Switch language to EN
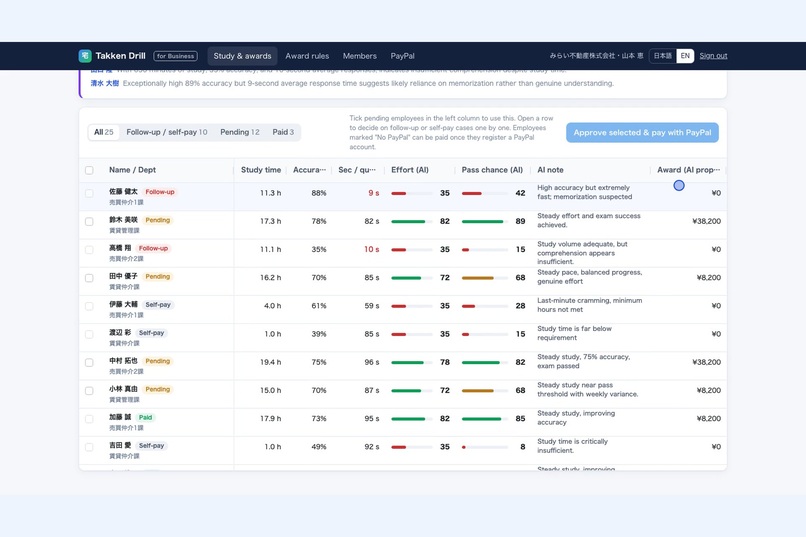 (x=685, y=55)
